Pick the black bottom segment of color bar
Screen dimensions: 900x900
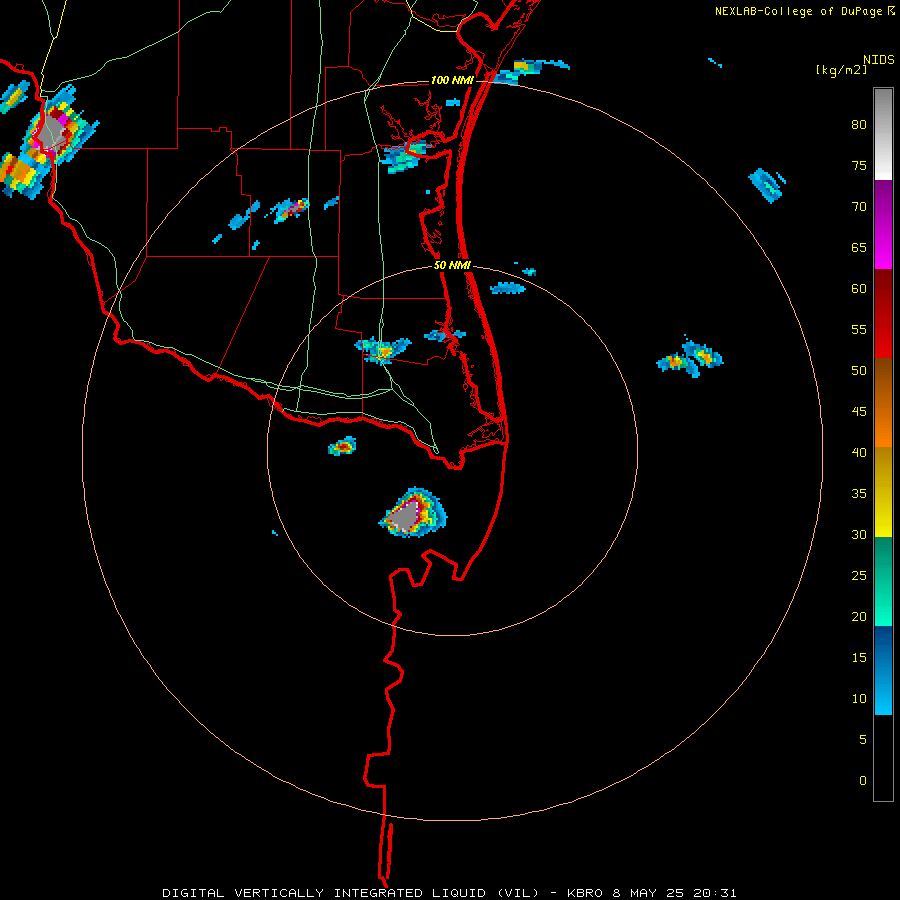click(883, 758)
